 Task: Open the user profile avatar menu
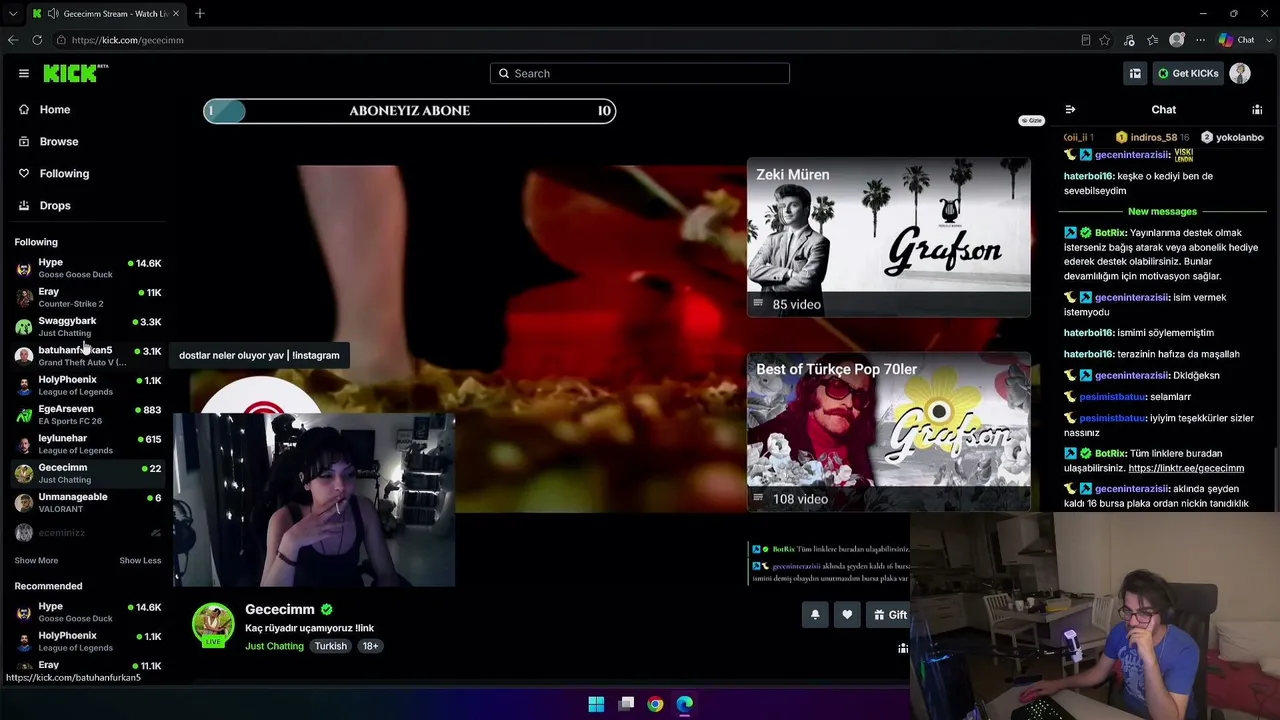click(x=1240, y=73)
